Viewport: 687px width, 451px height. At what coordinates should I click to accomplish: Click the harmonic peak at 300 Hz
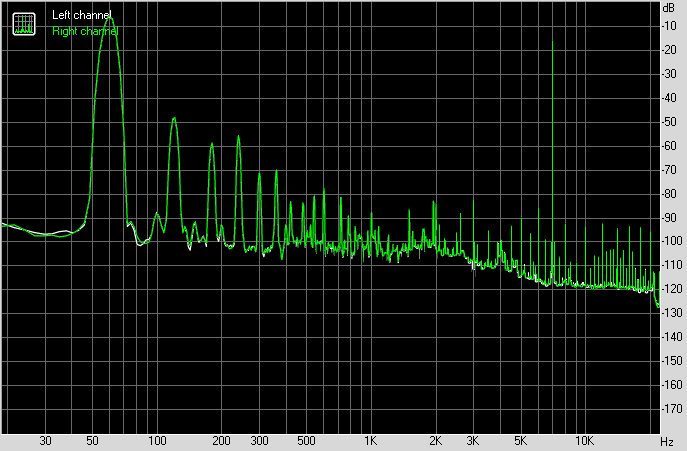[x=259, y=176]
